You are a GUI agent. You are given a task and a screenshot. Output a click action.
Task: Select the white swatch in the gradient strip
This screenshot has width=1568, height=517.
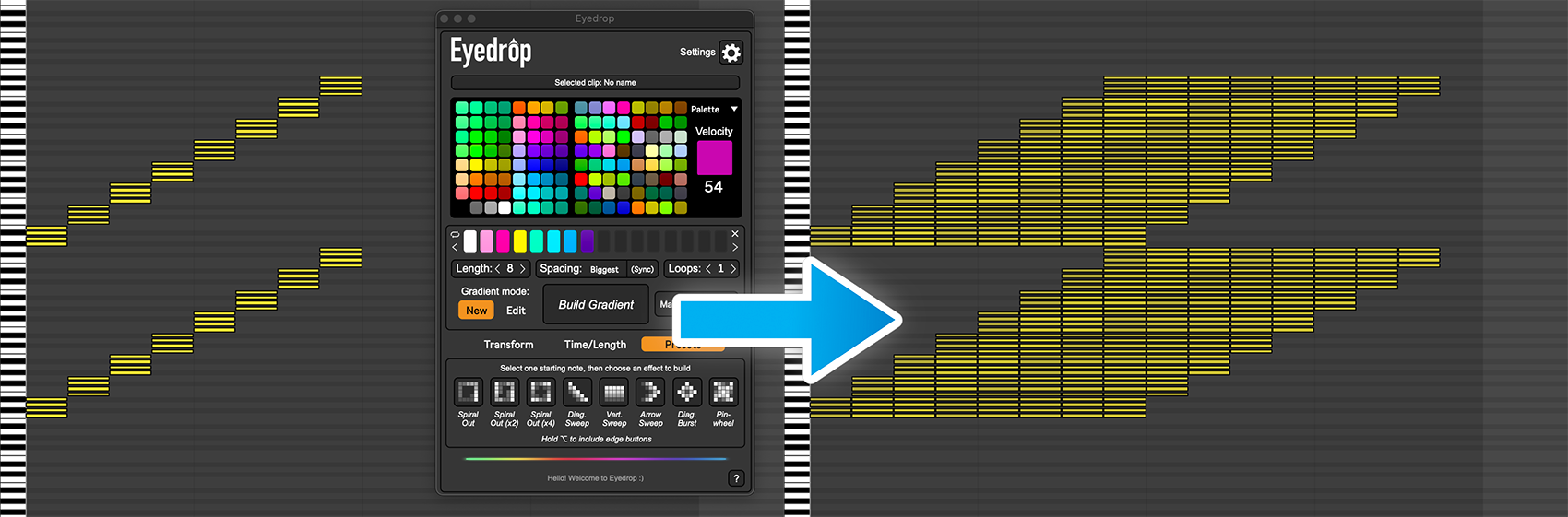pos(470,241)
